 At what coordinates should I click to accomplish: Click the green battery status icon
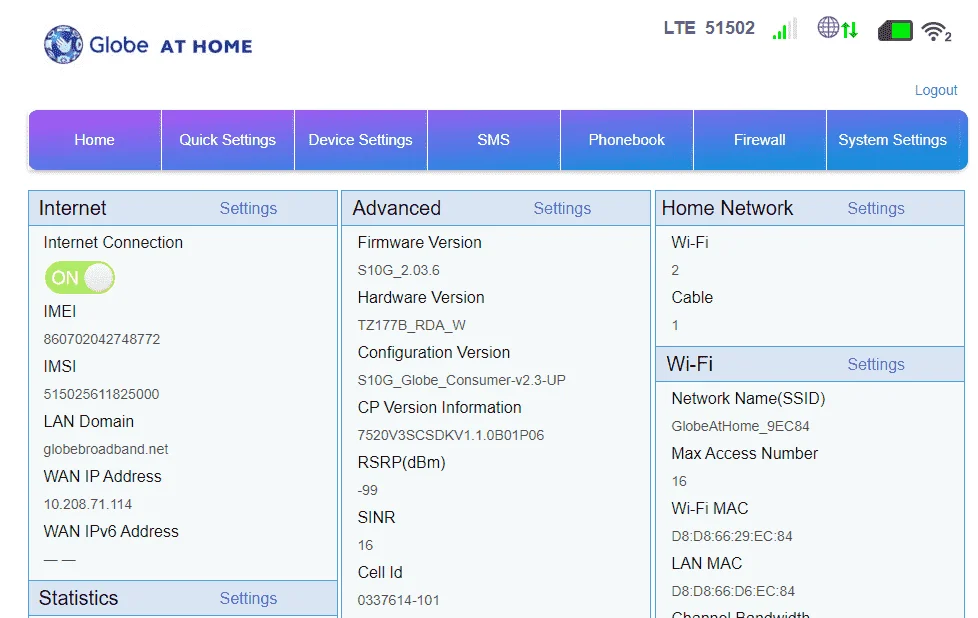click(895, 30)
